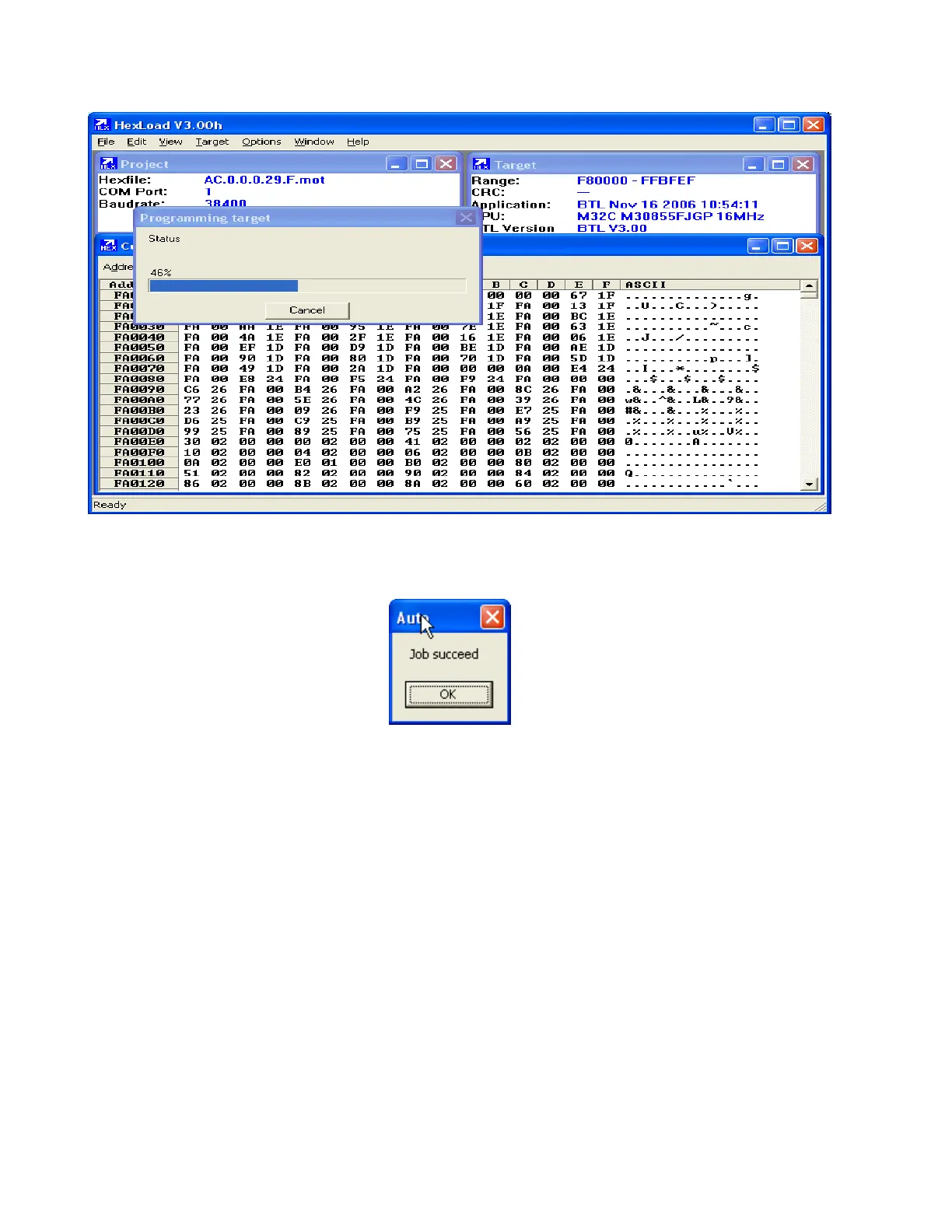Screen dimensions: 952x1232
Task: Close the HexLoad main window
Action: 814,124
